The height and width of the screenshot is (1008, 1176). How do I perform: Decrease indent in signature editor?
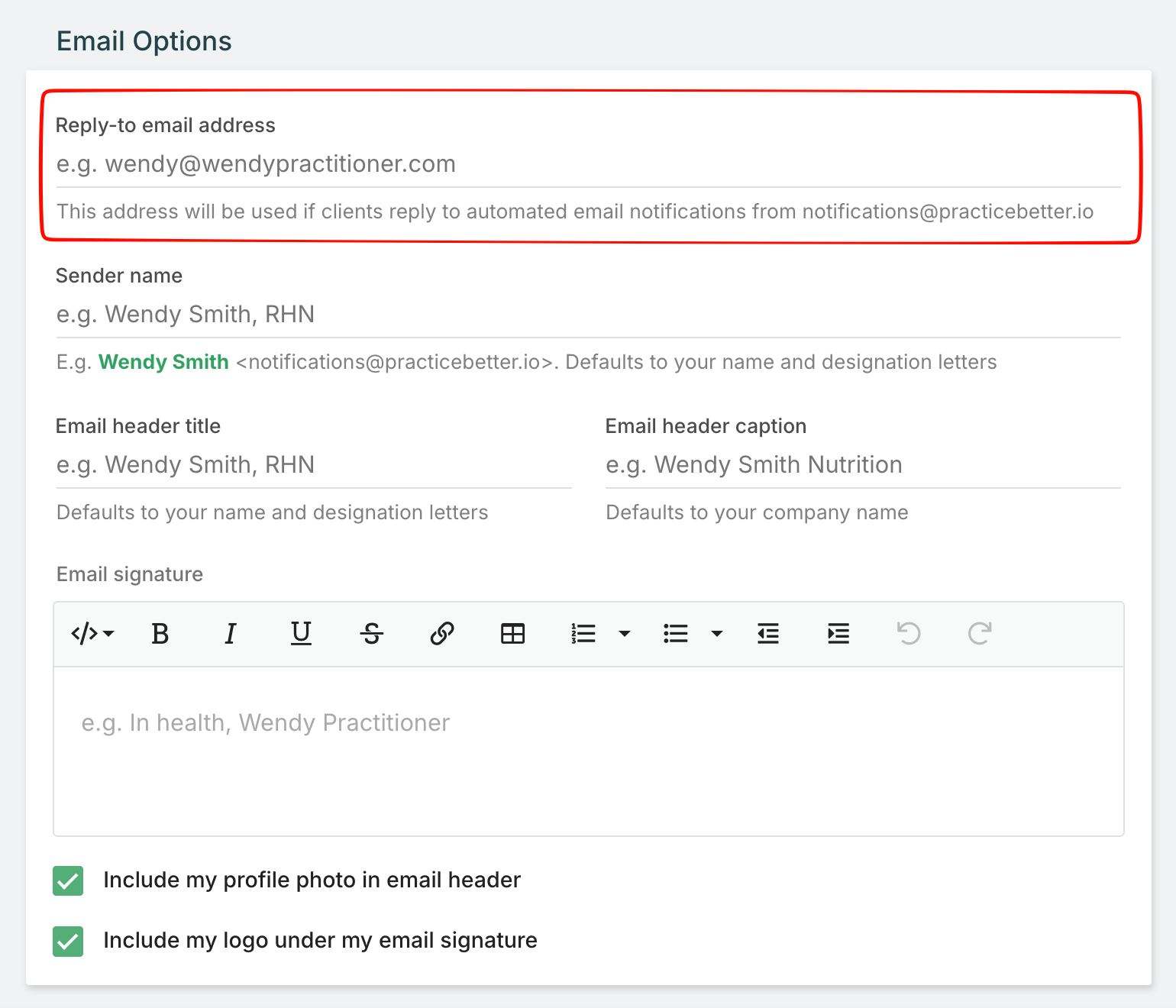(x=767, y=634)
